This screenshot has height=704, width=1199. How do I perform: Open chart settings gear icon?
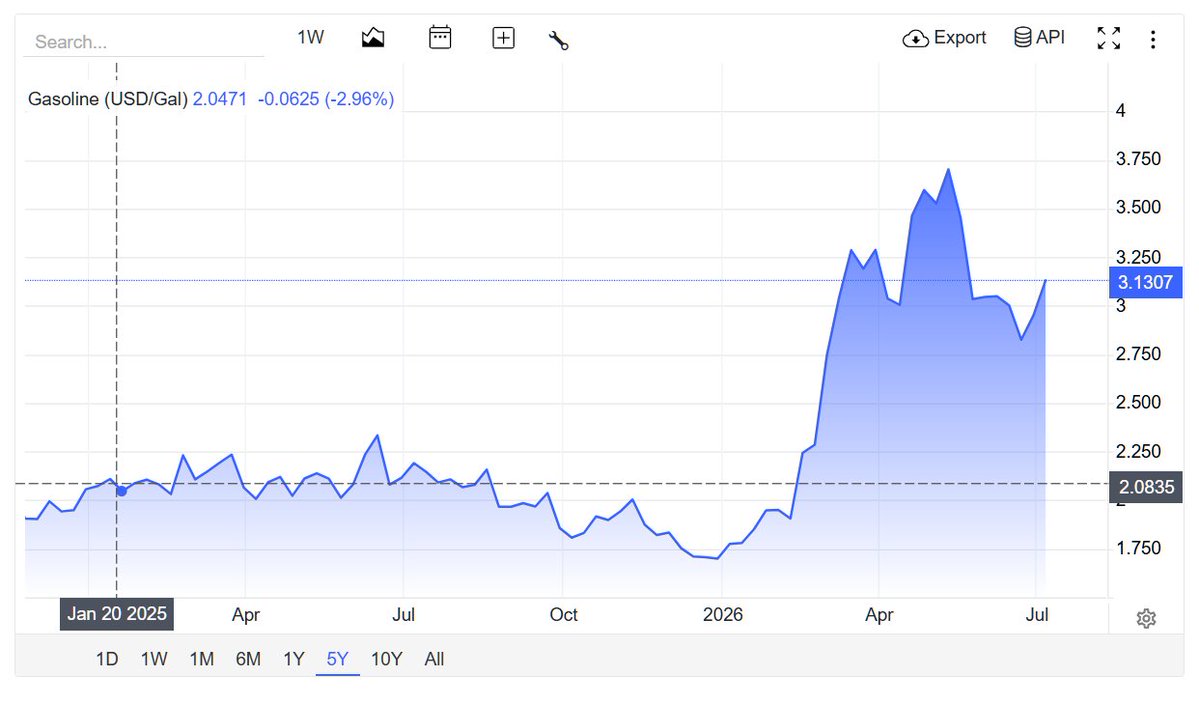tap(1145, 618)
